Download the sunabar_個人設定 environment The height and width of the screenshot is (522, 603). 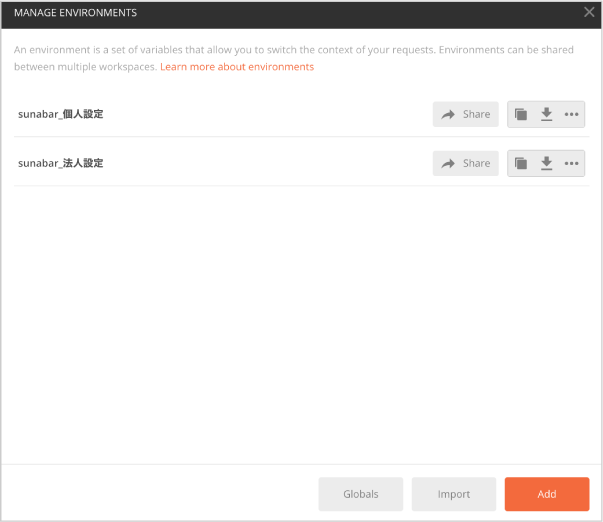point(546,114)
